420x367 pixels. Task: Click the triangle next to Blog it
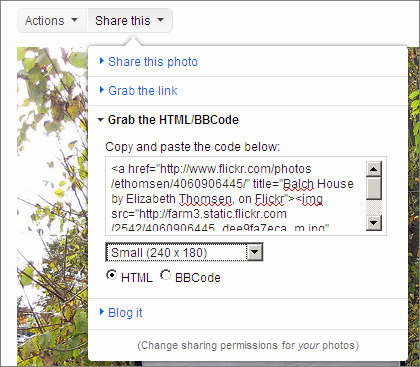click(102, 312)
